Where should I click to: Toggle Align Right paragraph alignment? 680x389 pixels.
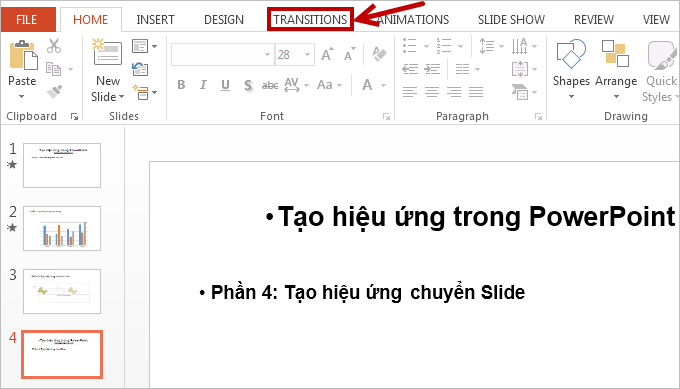point(454,92)
